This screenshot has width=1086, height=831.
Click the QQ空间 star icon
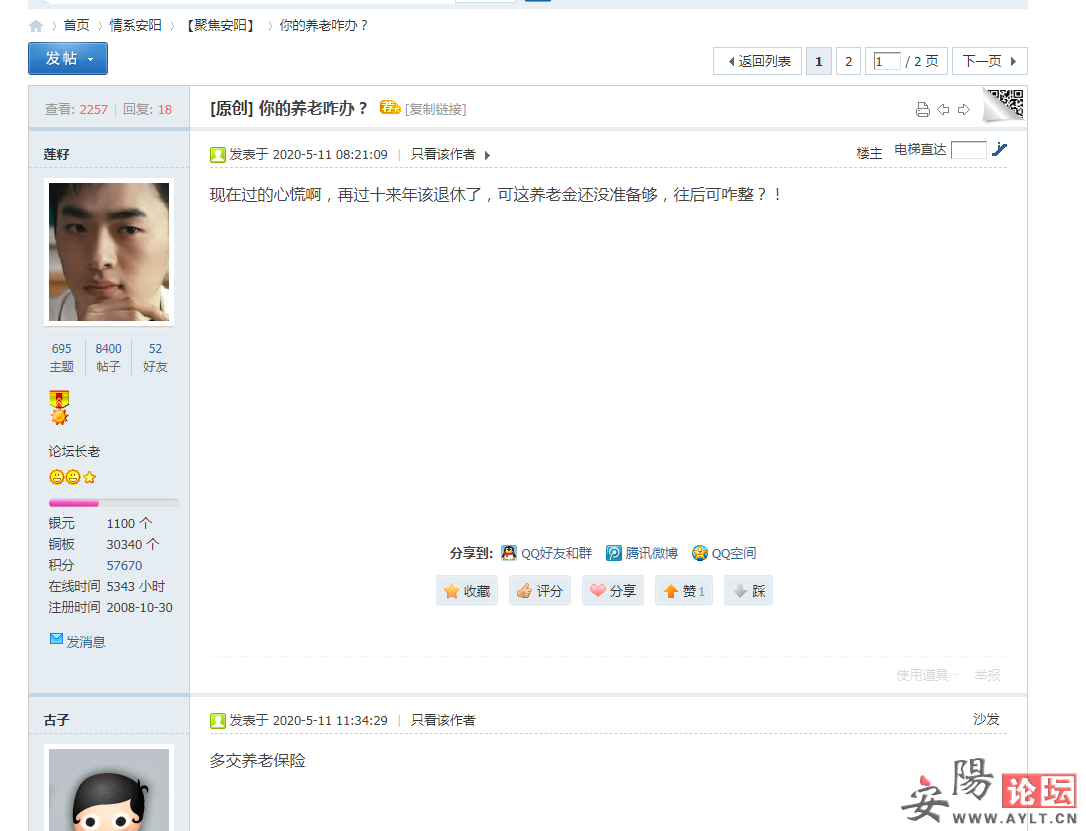click(x=700, y=553)
